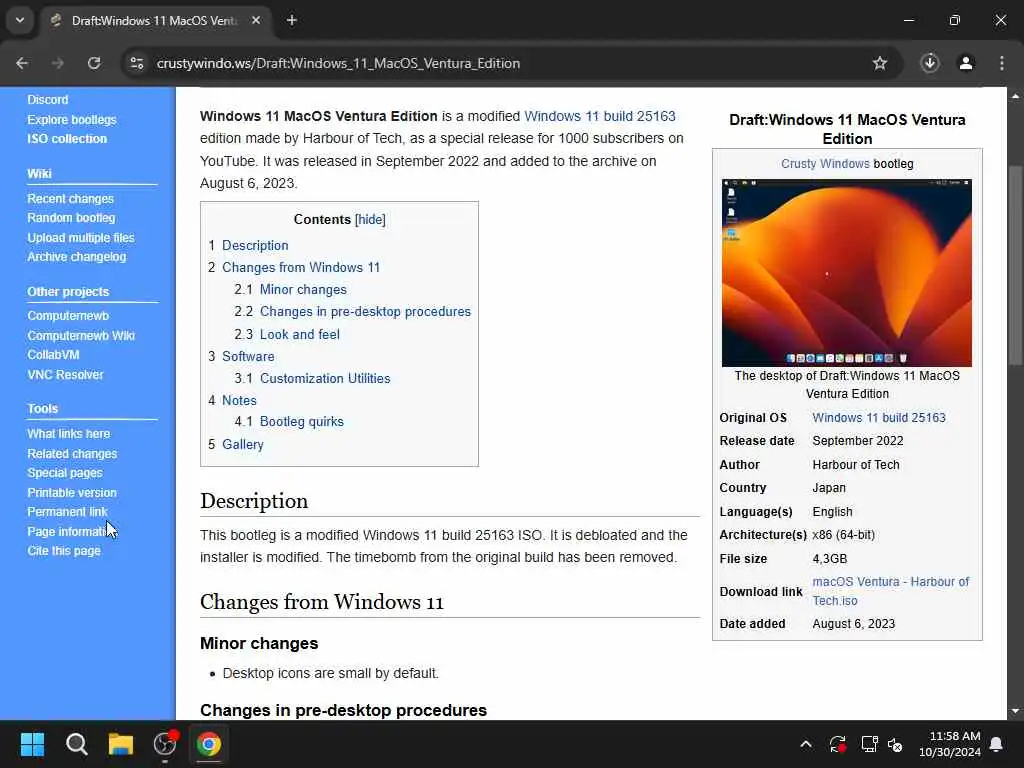Viewport: 1024px width, 768px height.
Task: Open the Windows Start menu
Action: (x=32, y=744)
